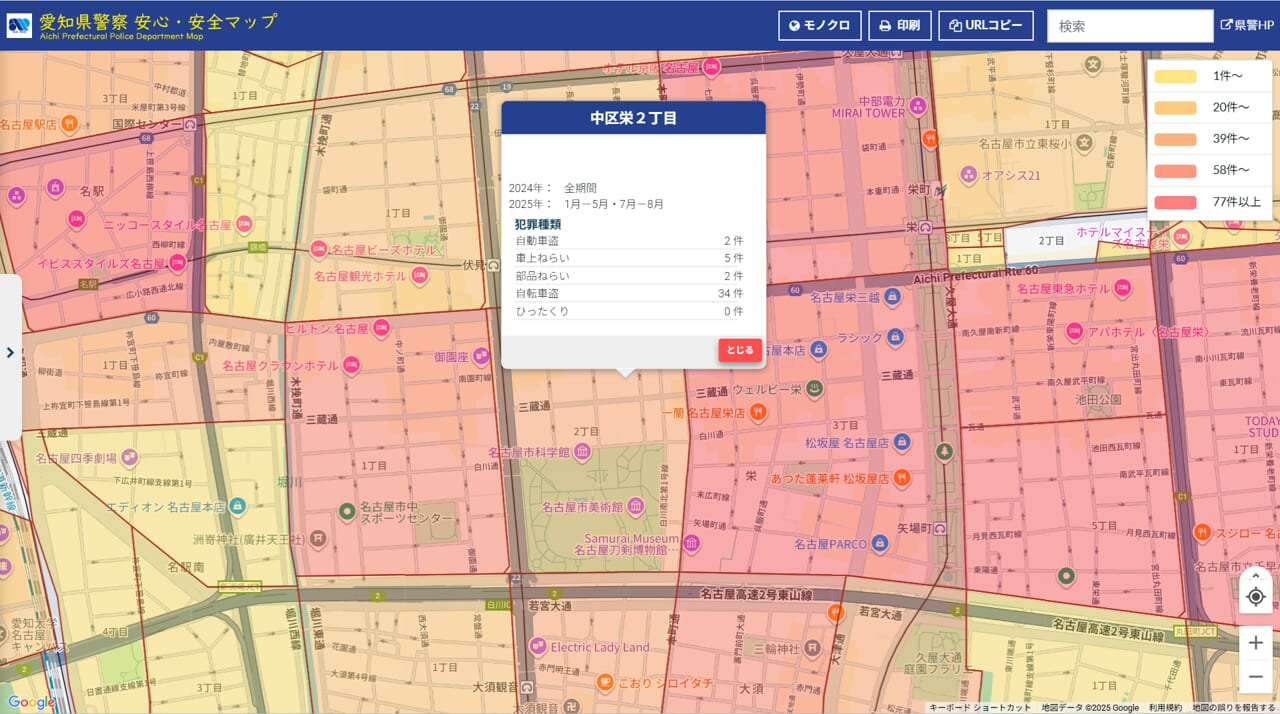
Task: Expand the left side panel arrow
Action: [x=10, y=352]
